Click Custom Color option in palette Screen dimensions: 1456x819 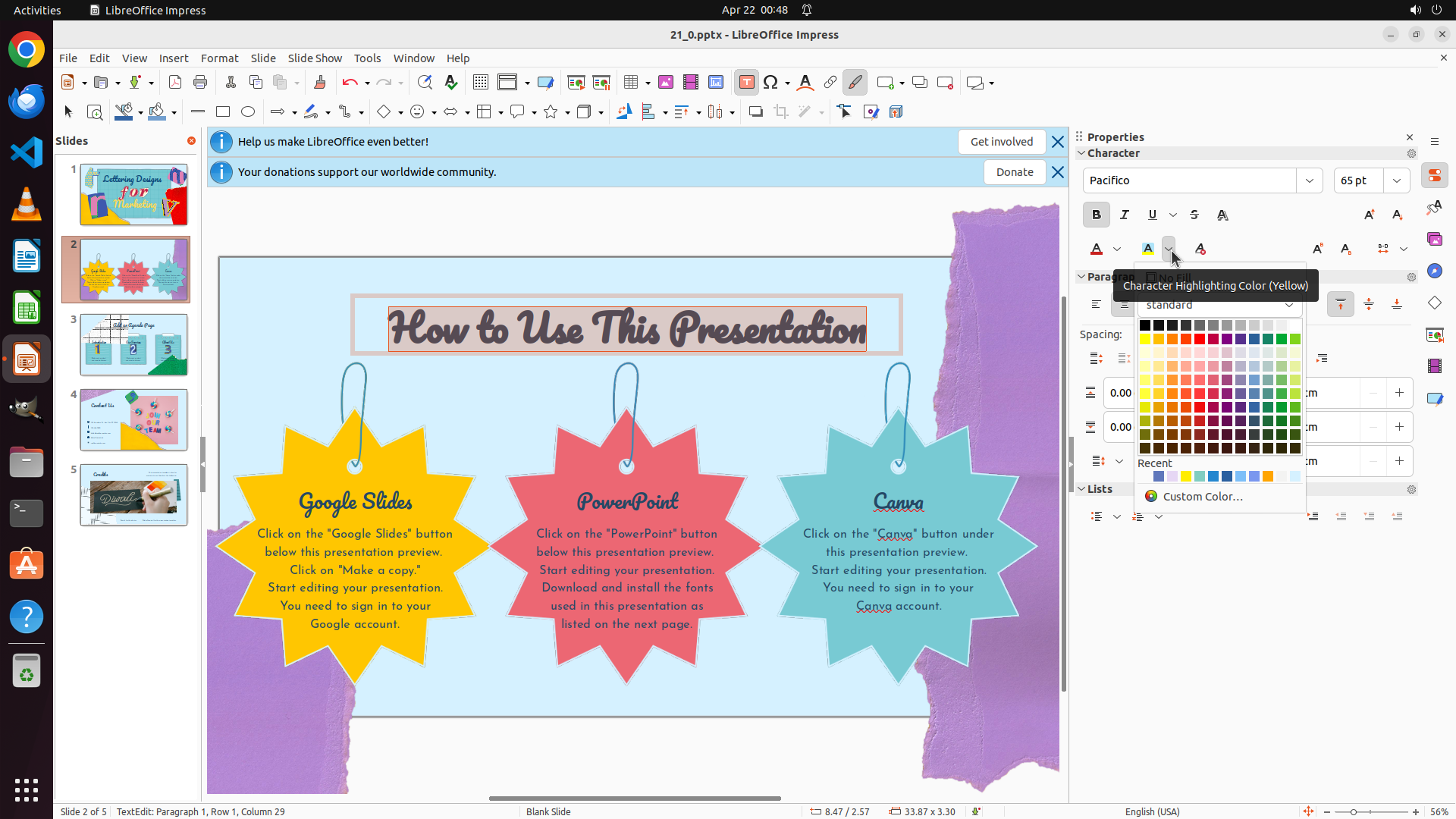1202,497
